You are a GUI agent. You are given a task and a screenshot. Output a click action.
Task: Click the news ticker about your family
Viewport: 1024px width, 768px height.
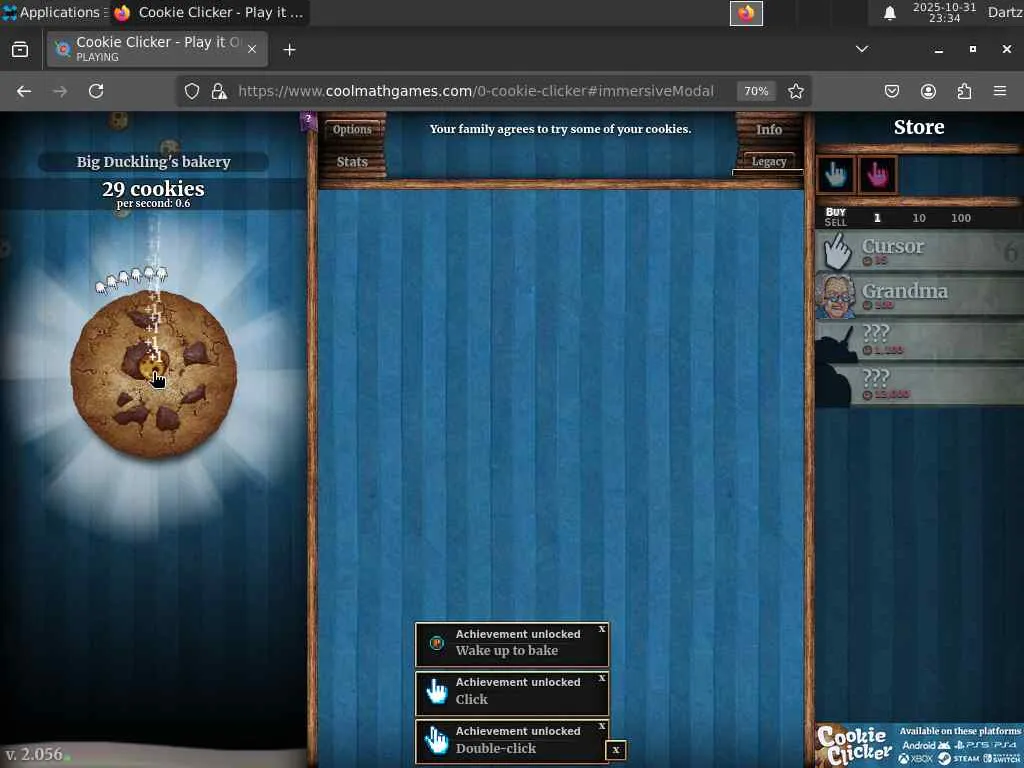coord(560,129)
